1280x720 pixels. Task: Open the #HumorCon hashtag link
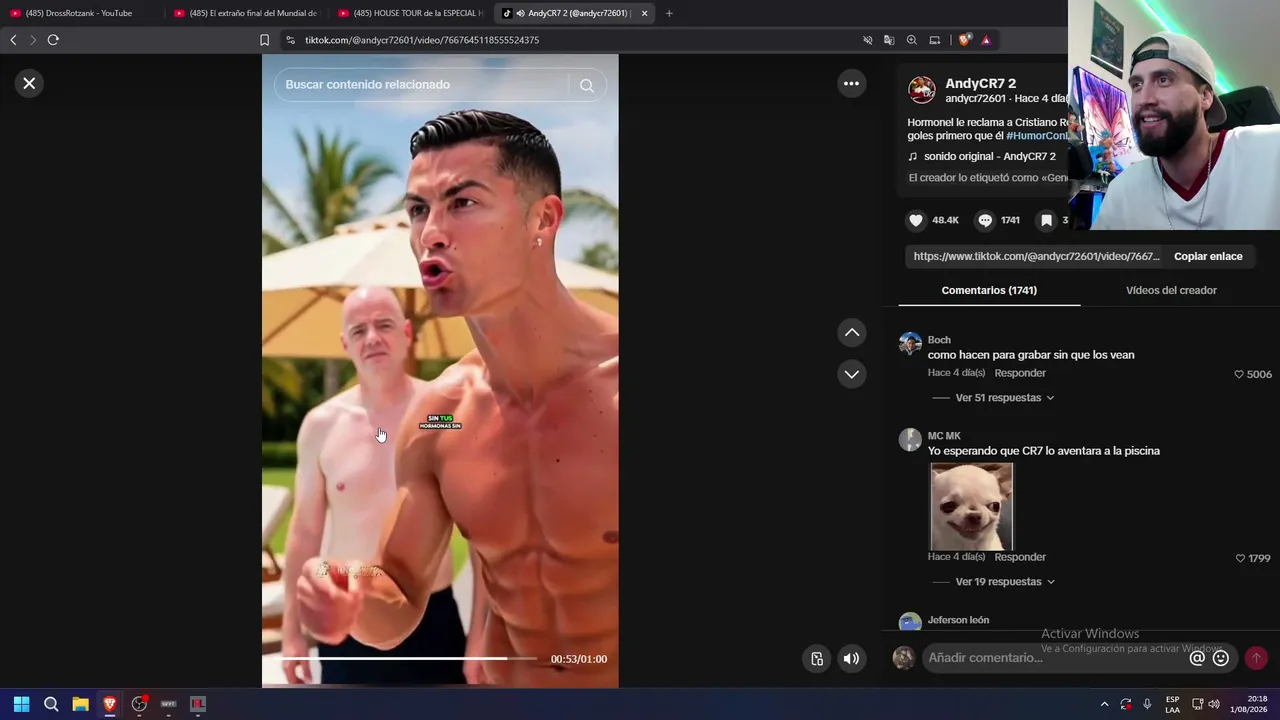tap(1037, 136)
